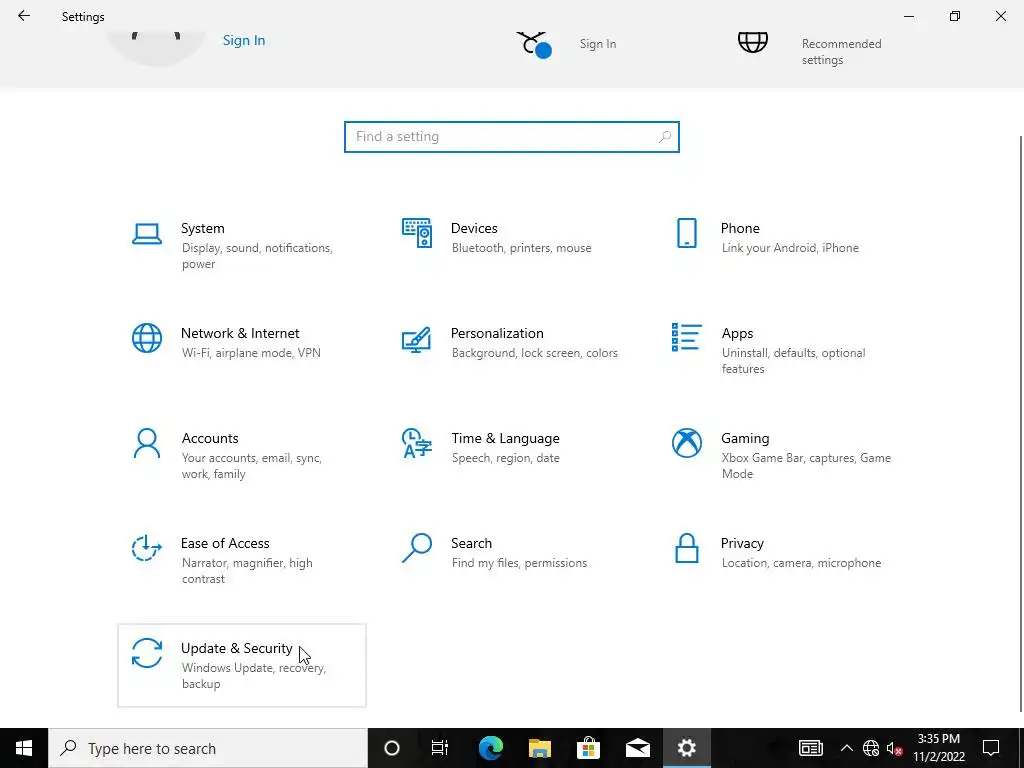Click taskbar Type here to search box
This screenshot has width=1024, height=768.
pyautogui.click(x=208, y=748)
